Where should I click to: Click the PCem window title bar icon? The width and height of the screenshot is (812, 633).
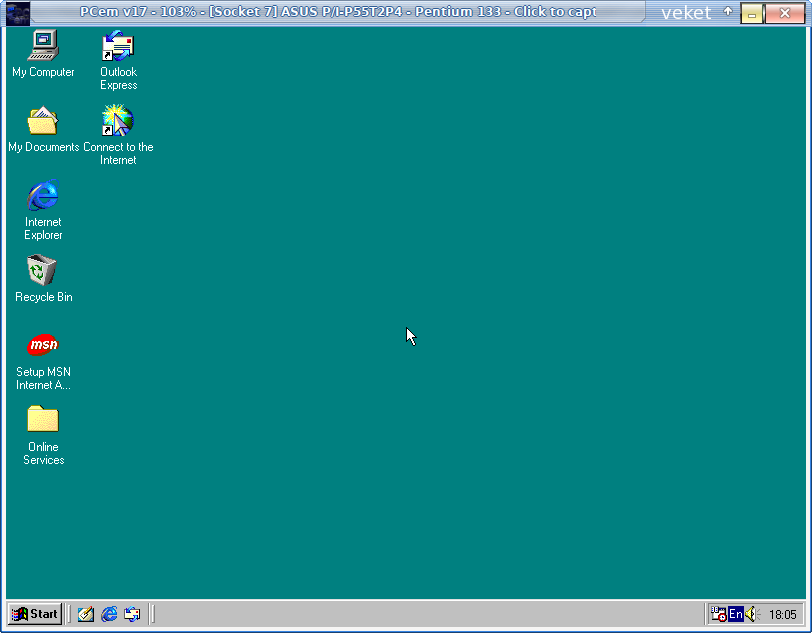[x=18, y=12]
